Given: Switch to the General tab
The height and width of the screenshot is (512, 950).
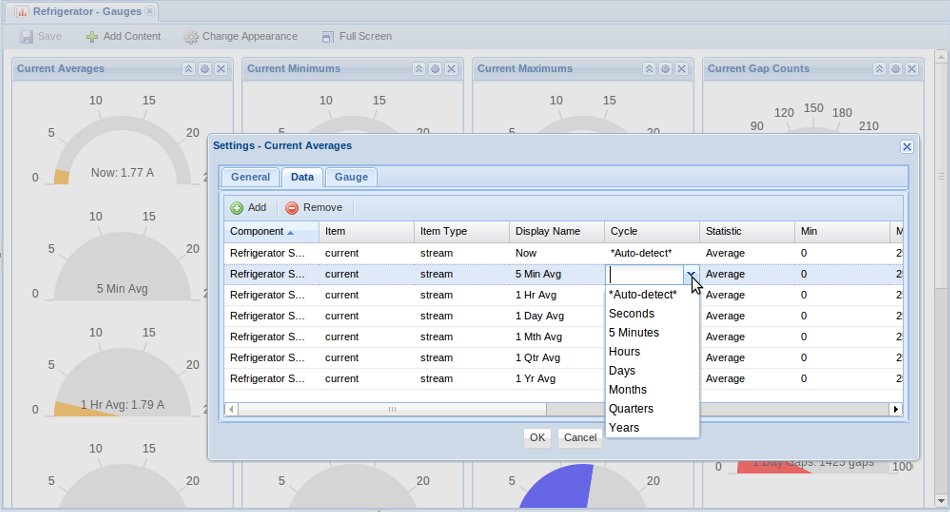Looking at the screenshot, I should point(250,177).
